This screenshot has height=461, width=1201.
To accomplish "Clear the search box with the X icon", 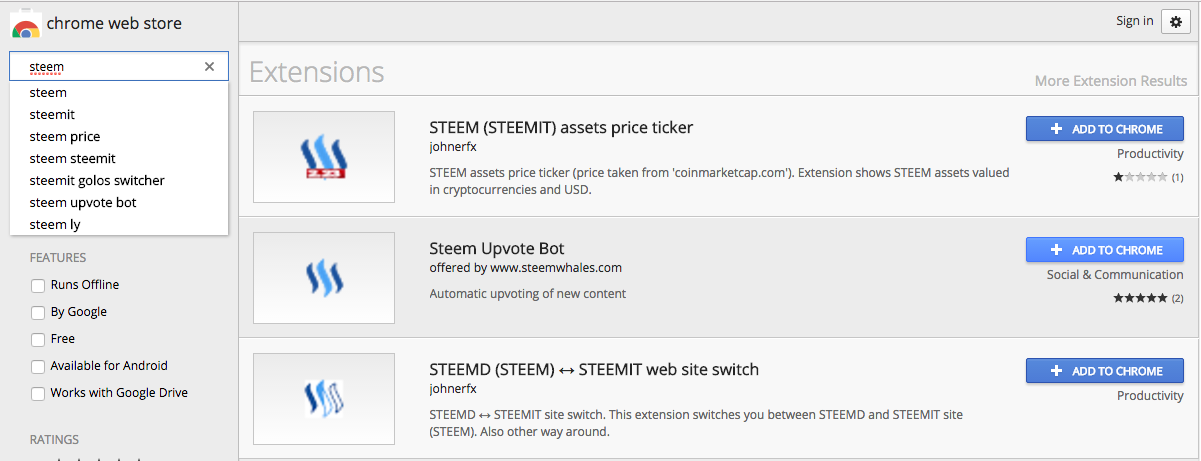I will tap(209, 67).
